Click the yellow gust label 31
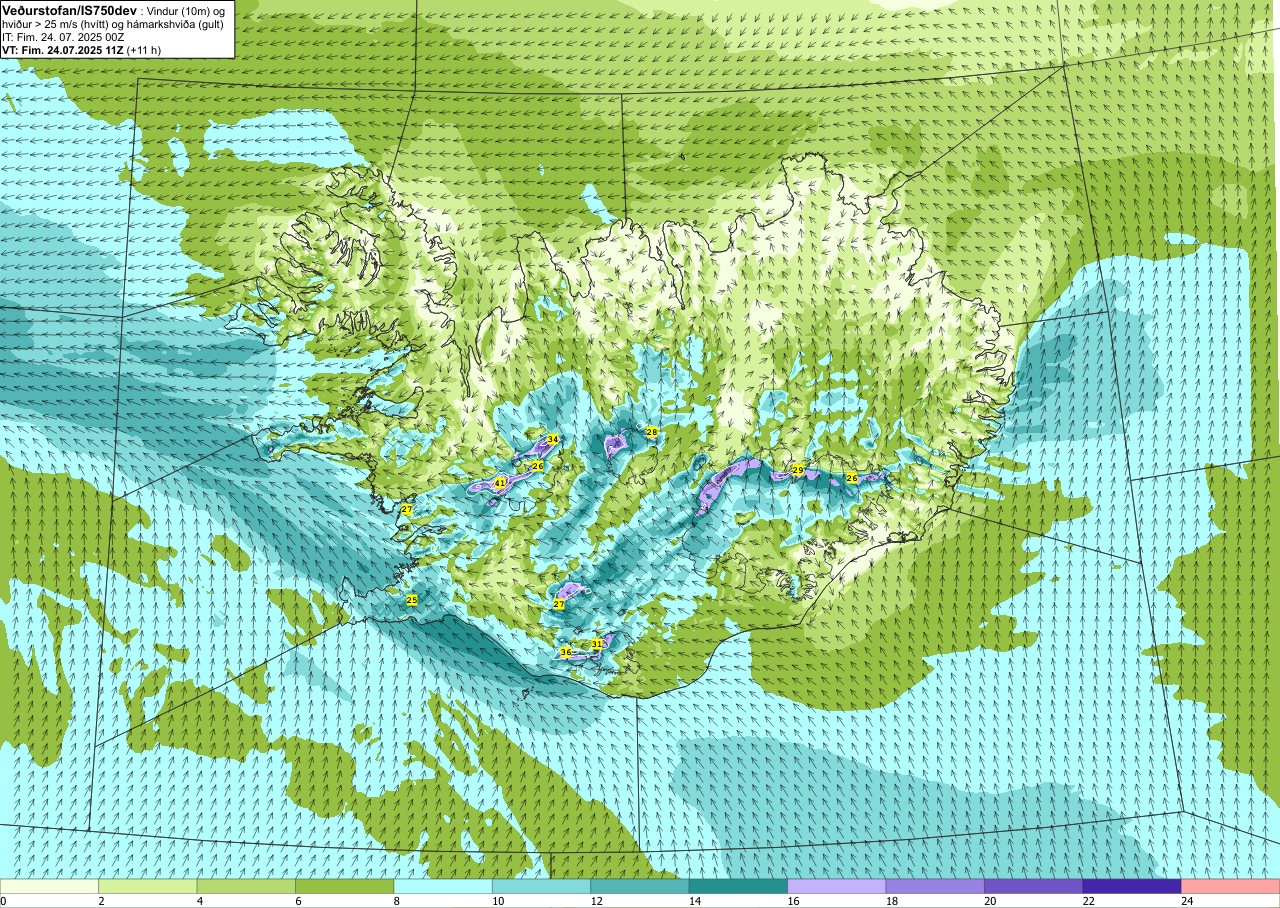The width and height of the screenshot is (1280, 908). pos(597,644)
